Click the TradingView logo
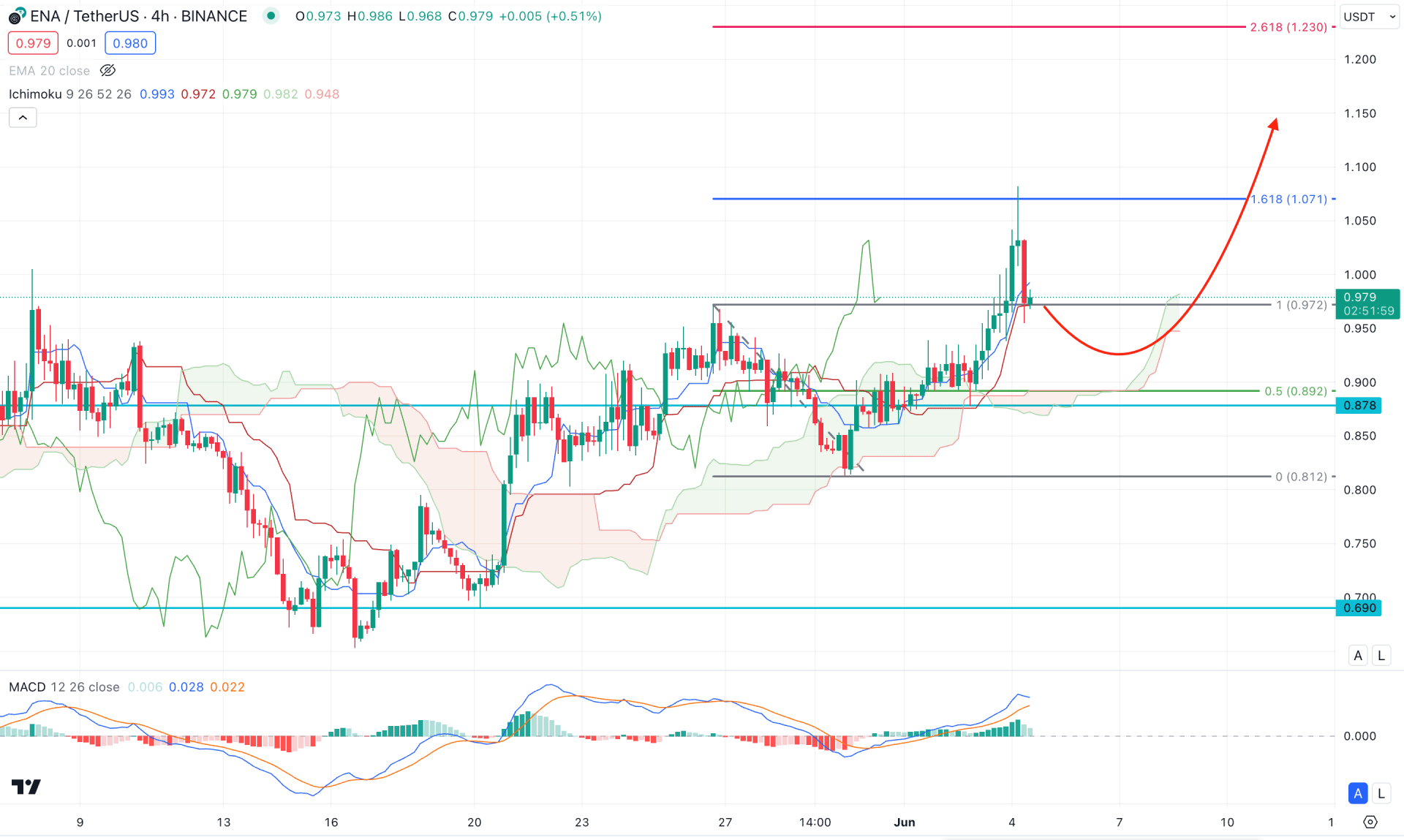The image size is (1404, 840). point(26,787)
